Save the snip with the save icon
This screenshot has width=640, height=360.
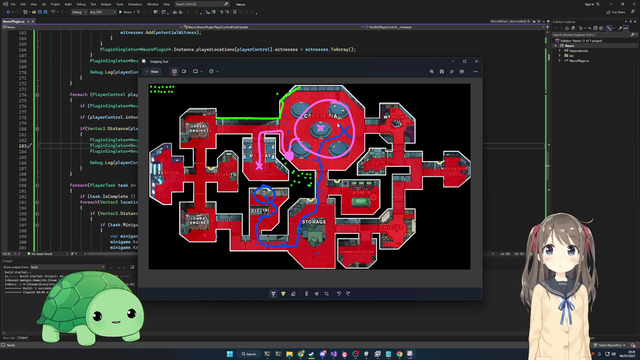coord(442,71)
